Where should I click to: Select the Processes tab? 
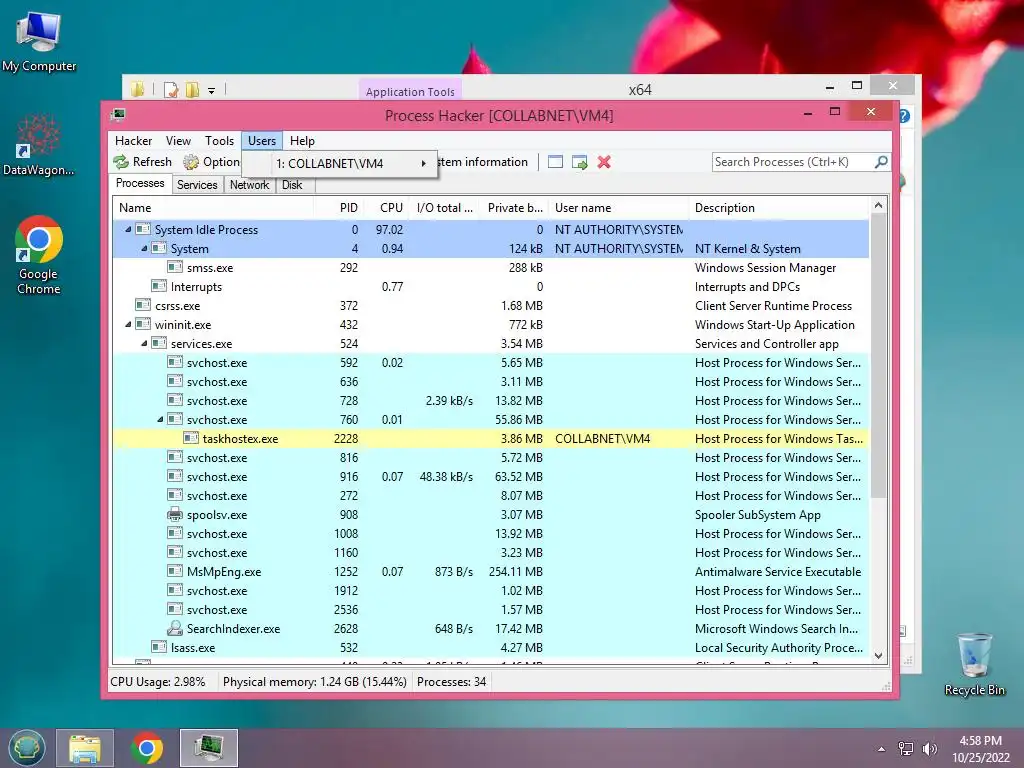click(140, 184)
